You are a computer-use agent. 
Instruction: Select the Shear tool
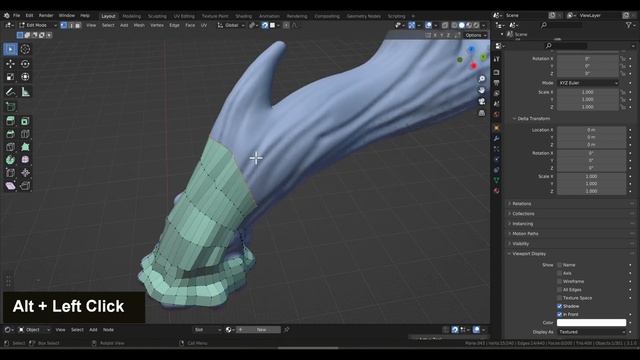tap(11, 186)
